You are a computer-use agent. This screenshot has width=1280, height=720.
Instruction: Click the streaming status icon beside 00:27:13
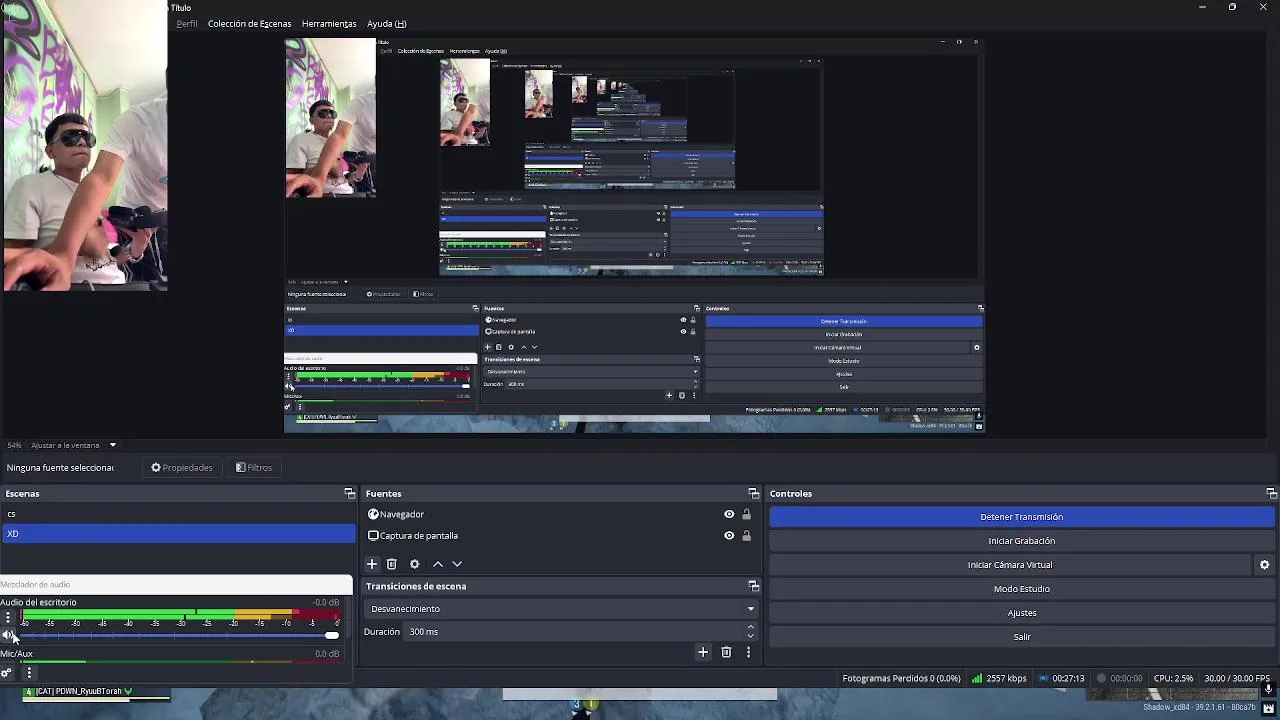(x=1043, y=678)
